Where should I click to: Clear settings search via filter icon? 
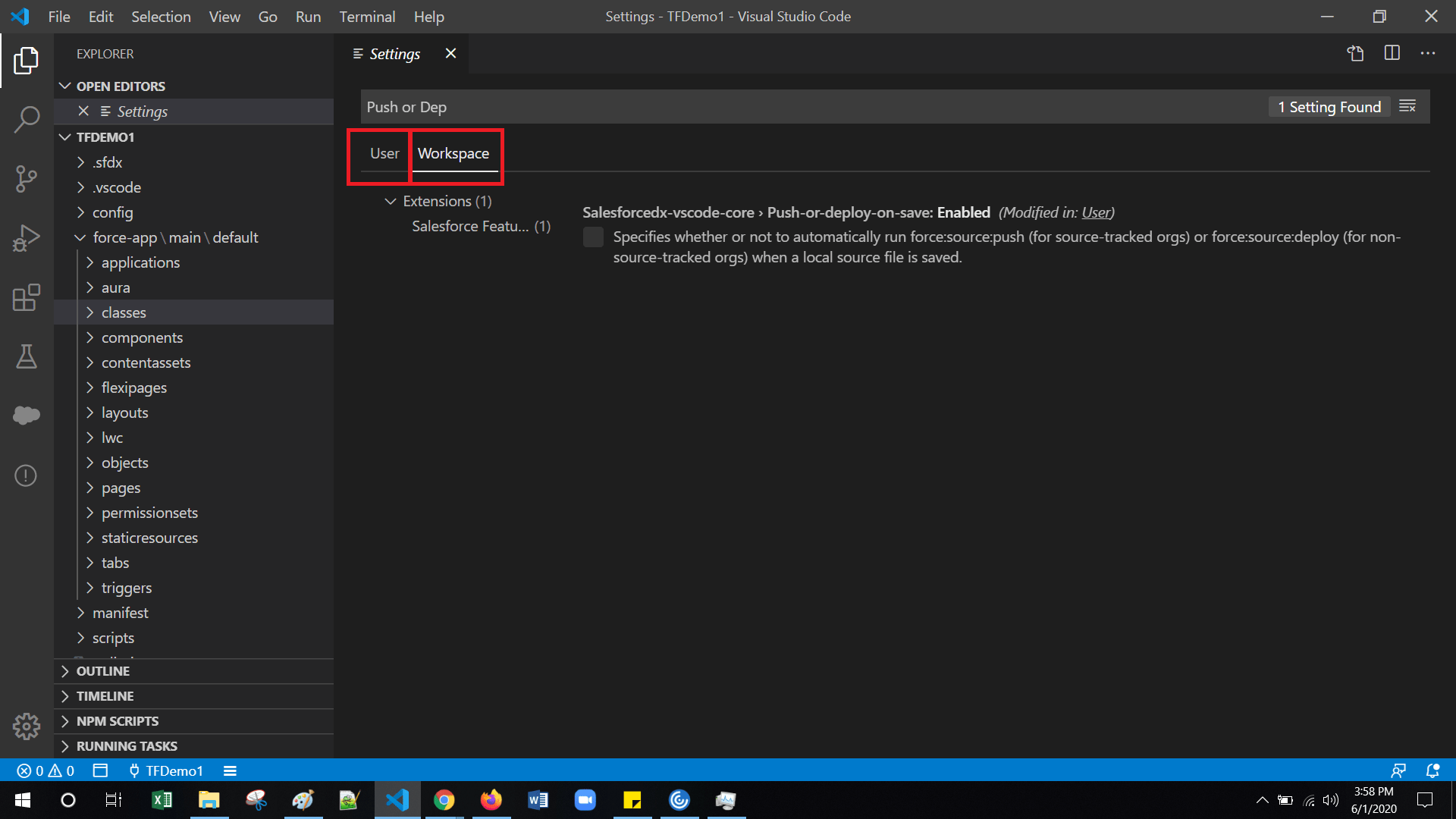(x=1407, y=106)
